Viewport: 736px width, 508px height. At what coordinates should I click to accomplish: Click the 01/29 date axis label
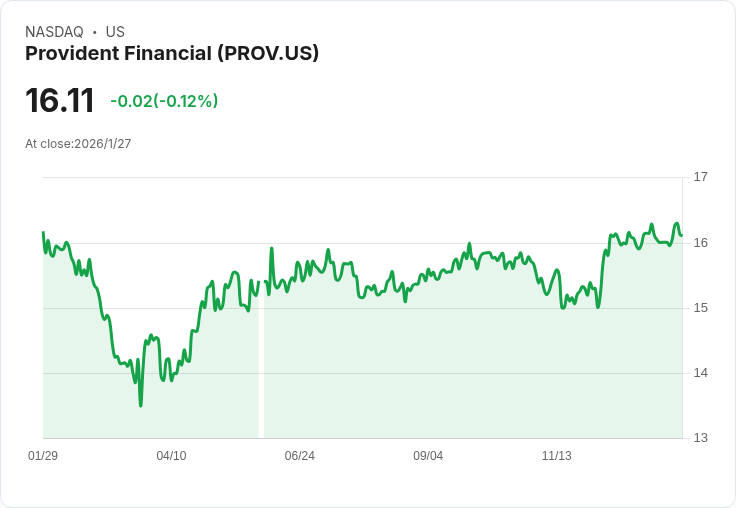43,456
